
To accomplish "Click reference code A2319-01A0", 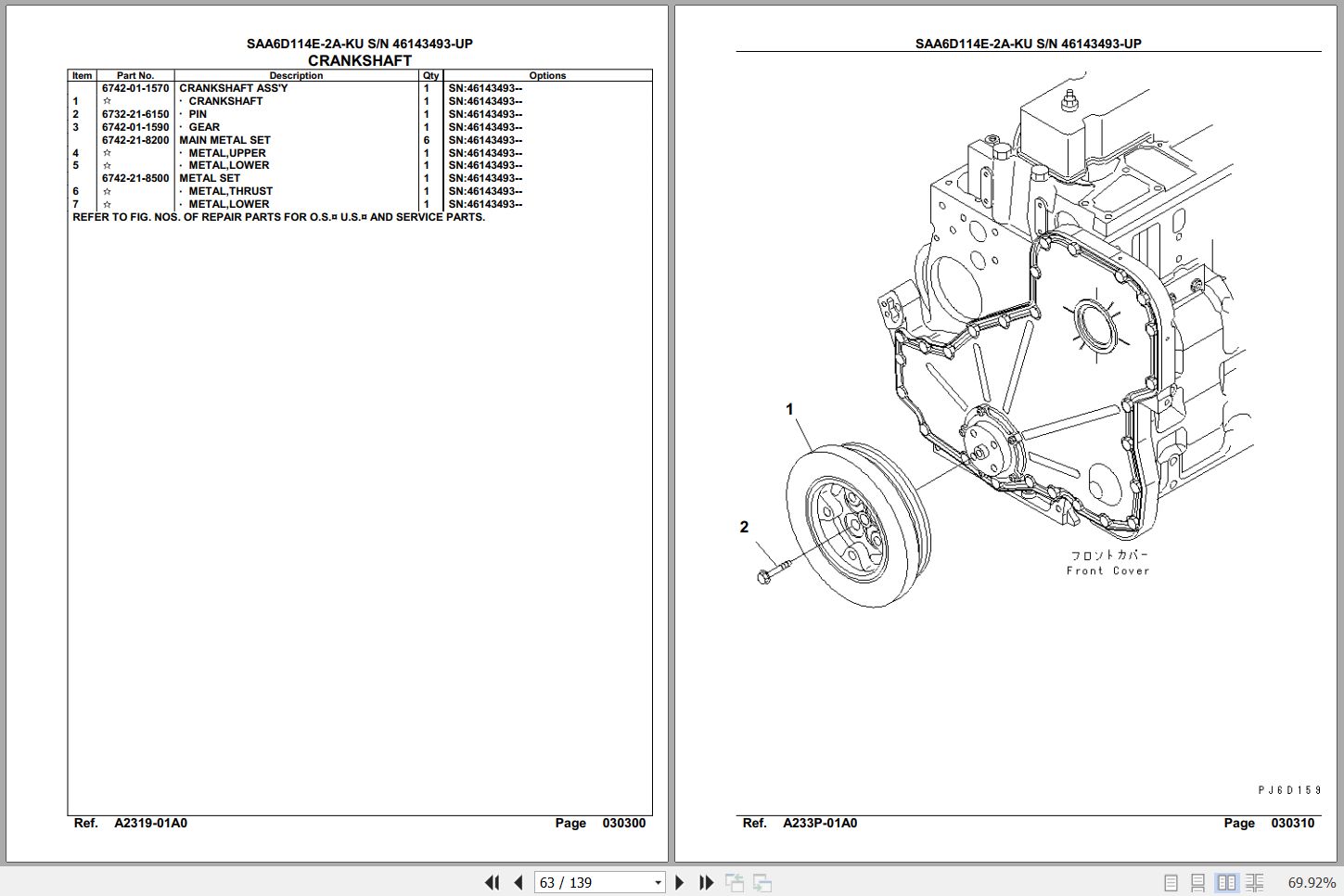I will point(150,823).
